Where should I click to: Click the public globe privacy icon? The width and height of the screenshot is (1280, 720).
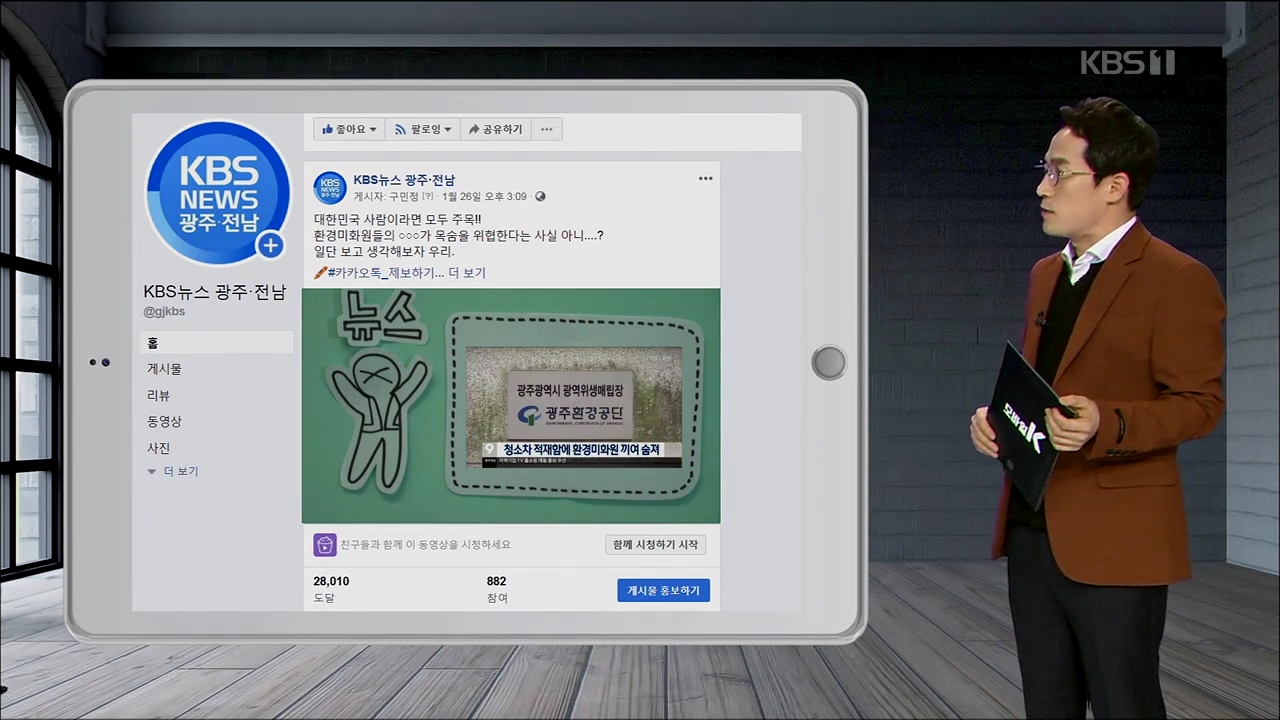tap(541, 197)
